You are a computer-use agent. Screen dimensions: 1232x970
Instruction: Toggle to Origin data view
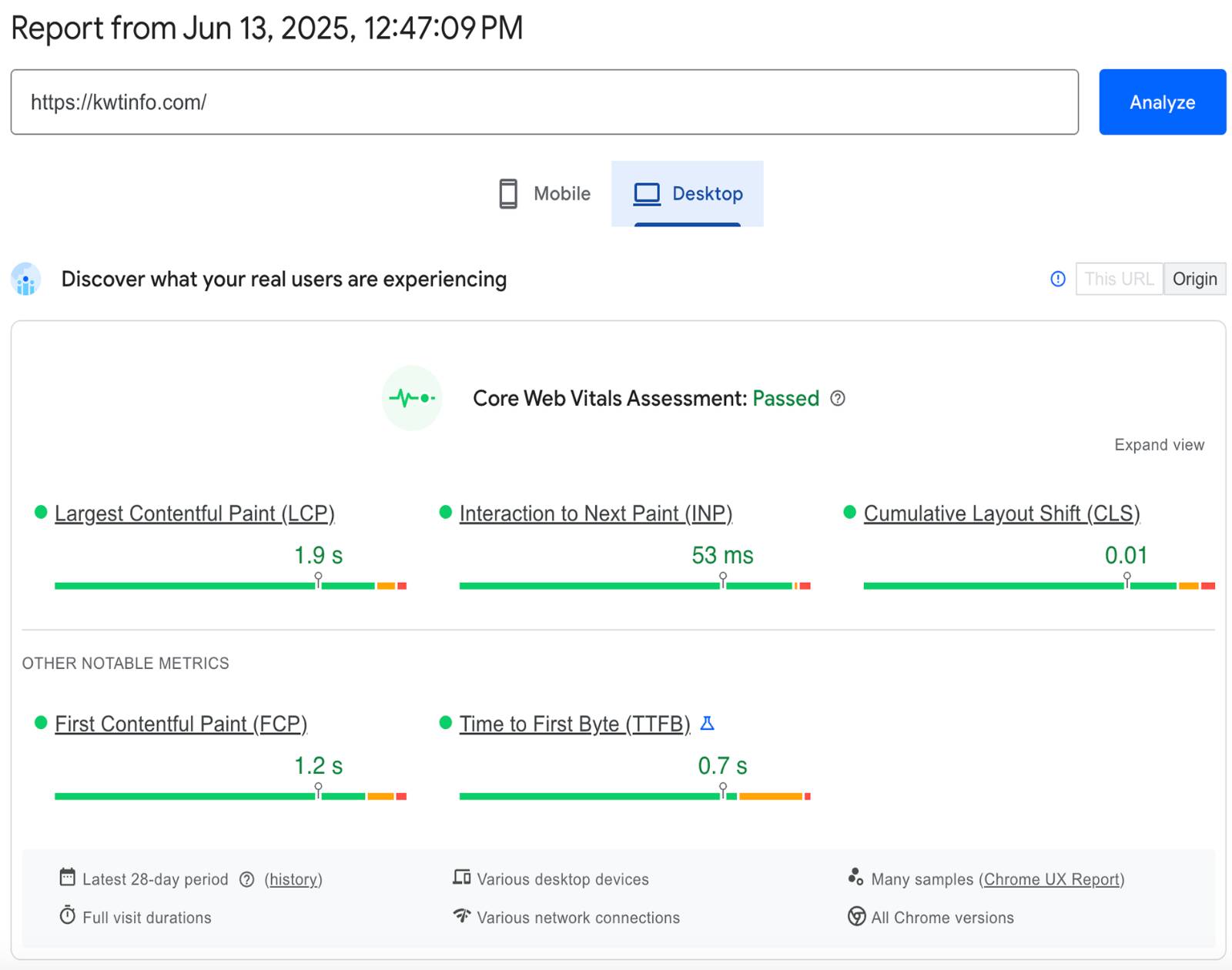coord(1194,279)
